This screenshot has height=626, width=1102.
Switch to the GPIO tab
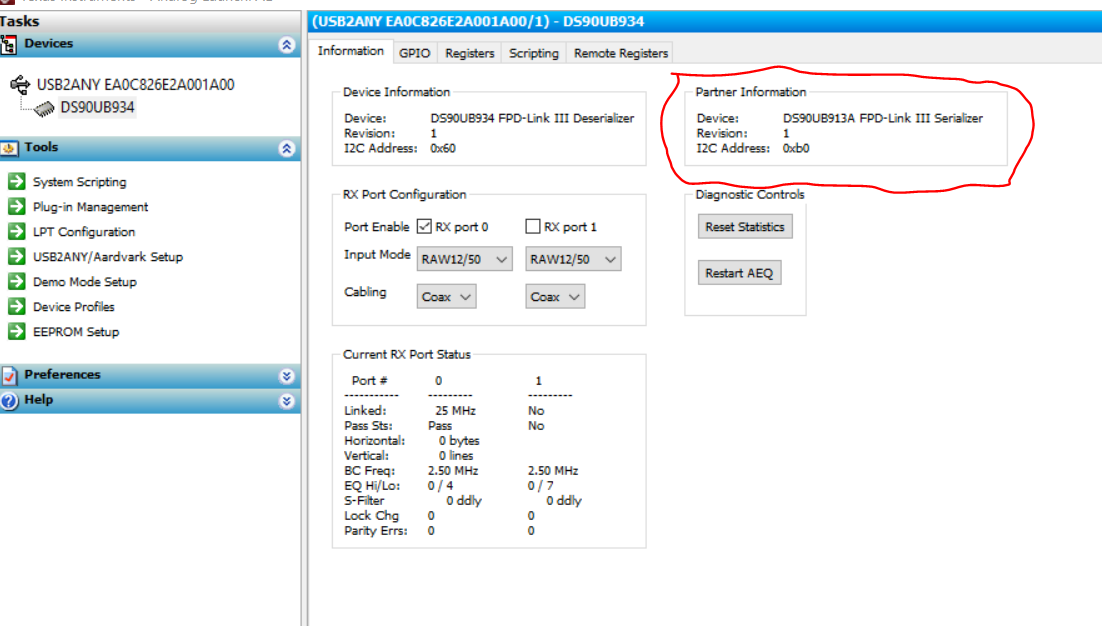[415, 53]
